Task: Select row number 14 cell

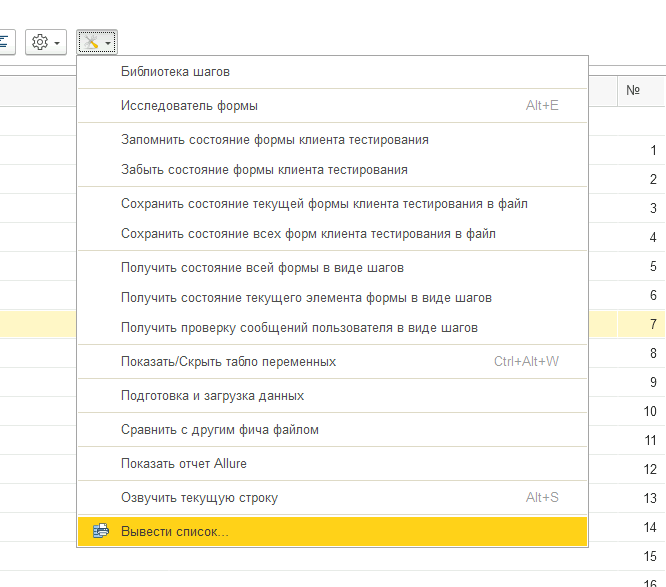Action: tap(641, 527)
